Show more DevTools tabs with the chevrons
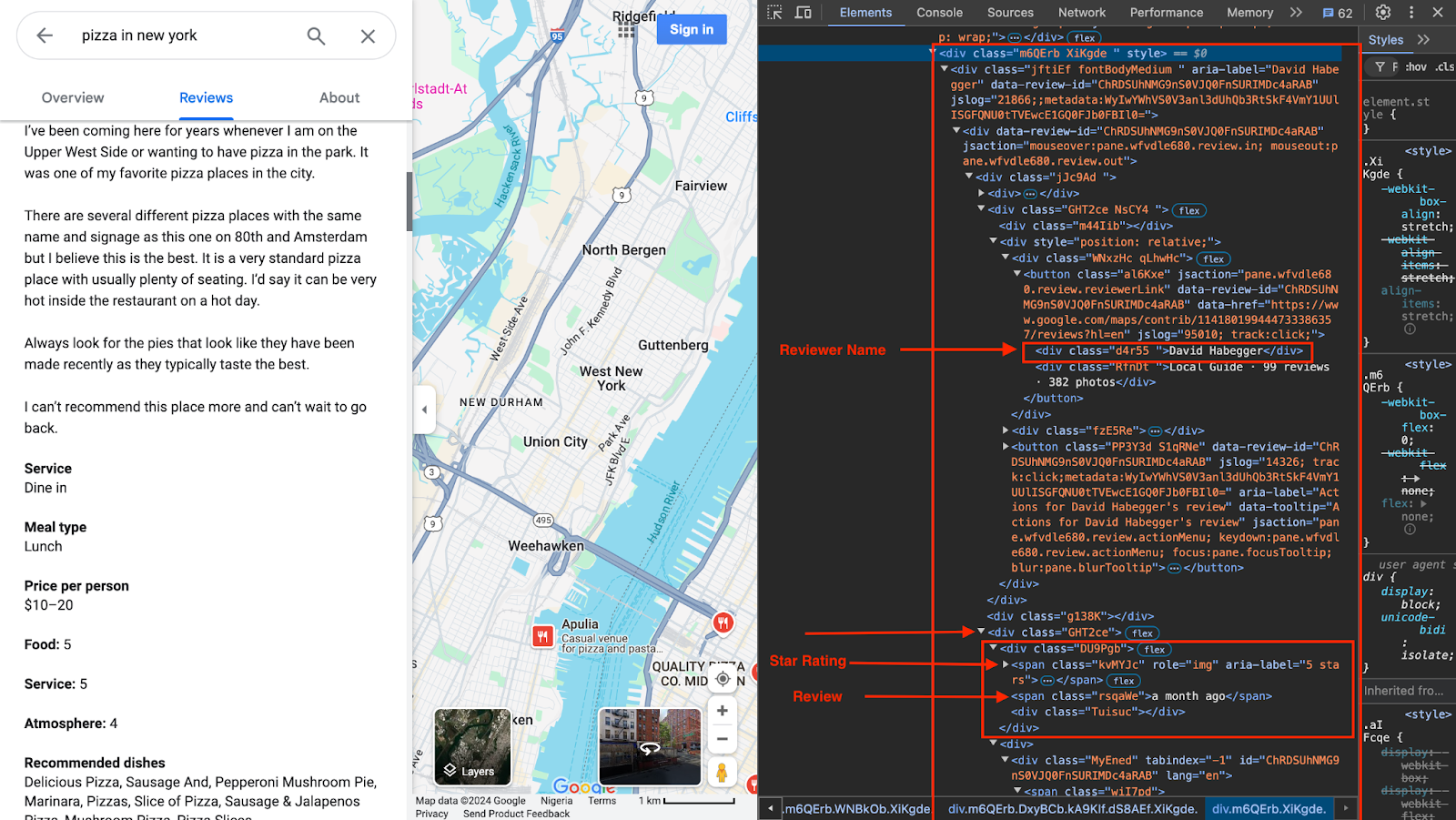Image resolution: width=1456 pixels, height=820 pixels. [x=1296, y=13]
